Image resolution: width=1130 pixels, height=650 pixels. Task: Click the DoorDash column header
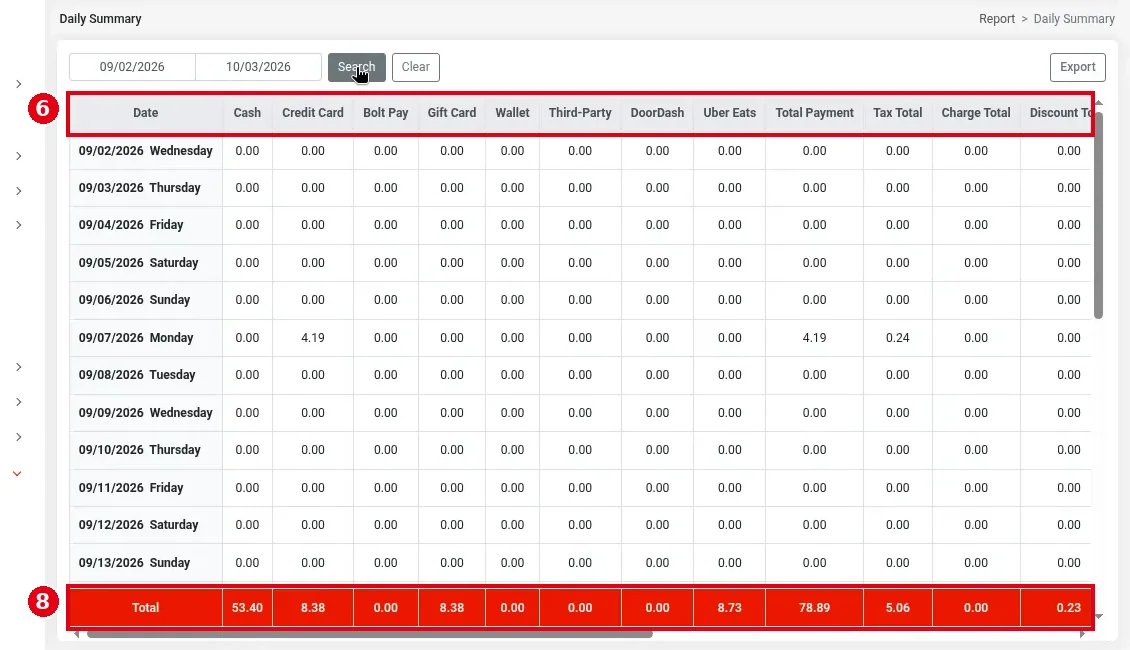click(x=657, y=113)
